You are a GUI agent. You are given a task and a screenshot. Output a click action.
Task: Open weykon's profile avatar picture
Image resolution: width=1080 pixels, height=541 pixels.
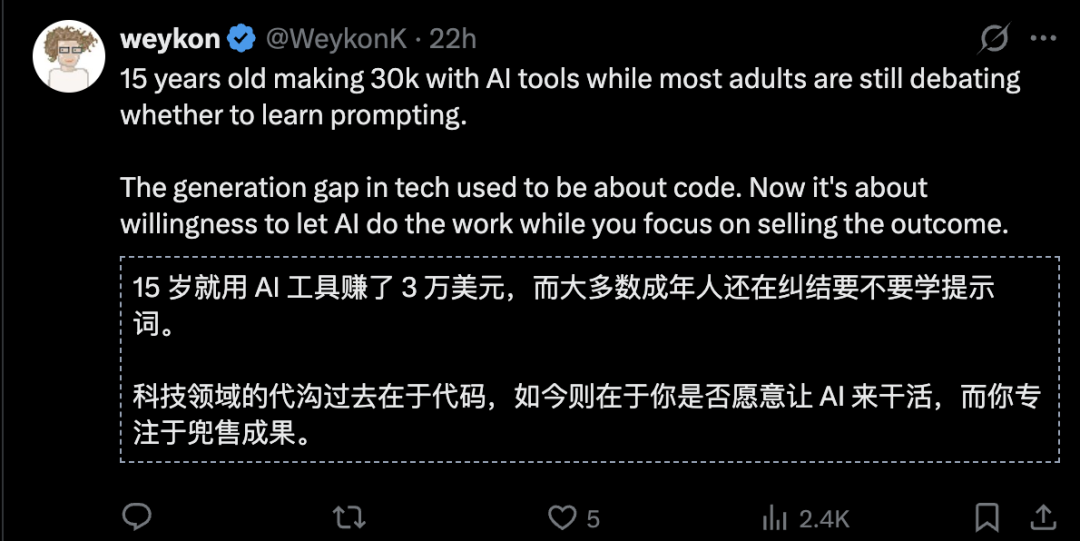point(69,57)
